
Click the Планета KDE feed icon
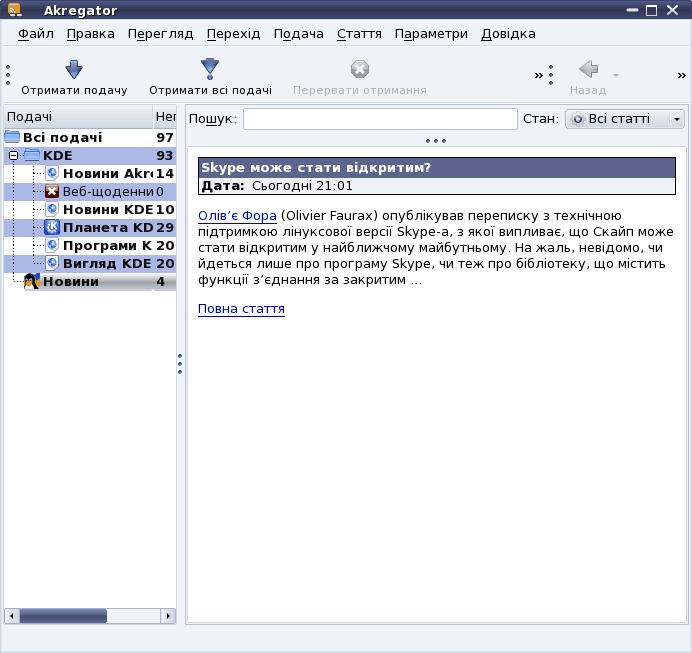[x=52, y=228]
